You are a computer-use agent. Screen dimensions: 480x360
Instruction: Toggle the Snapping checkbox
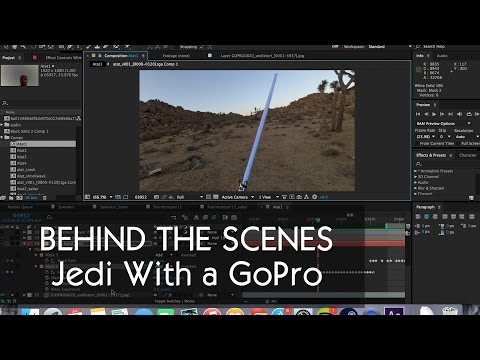[176, 47]
